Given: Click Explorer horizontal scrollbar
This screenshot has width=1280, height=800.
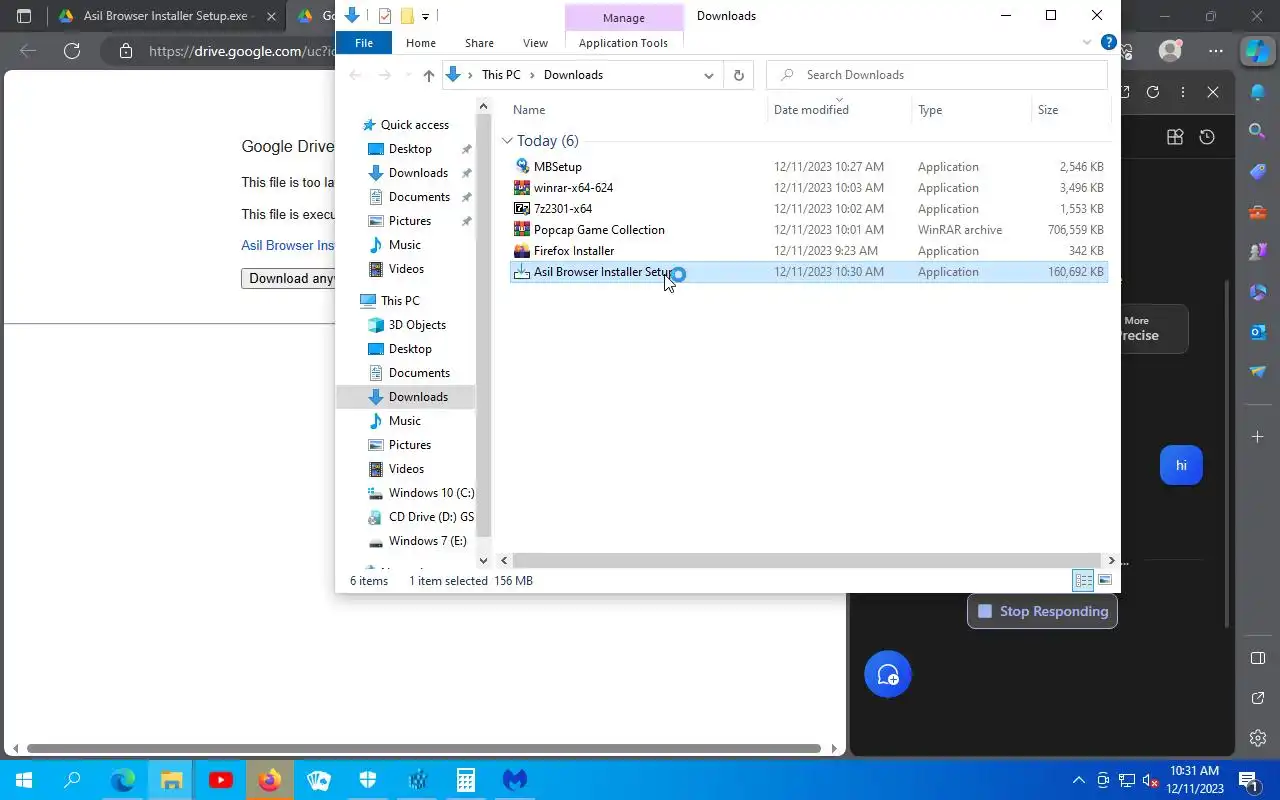Looking at the screenshot, I should [x=805, y=561].
